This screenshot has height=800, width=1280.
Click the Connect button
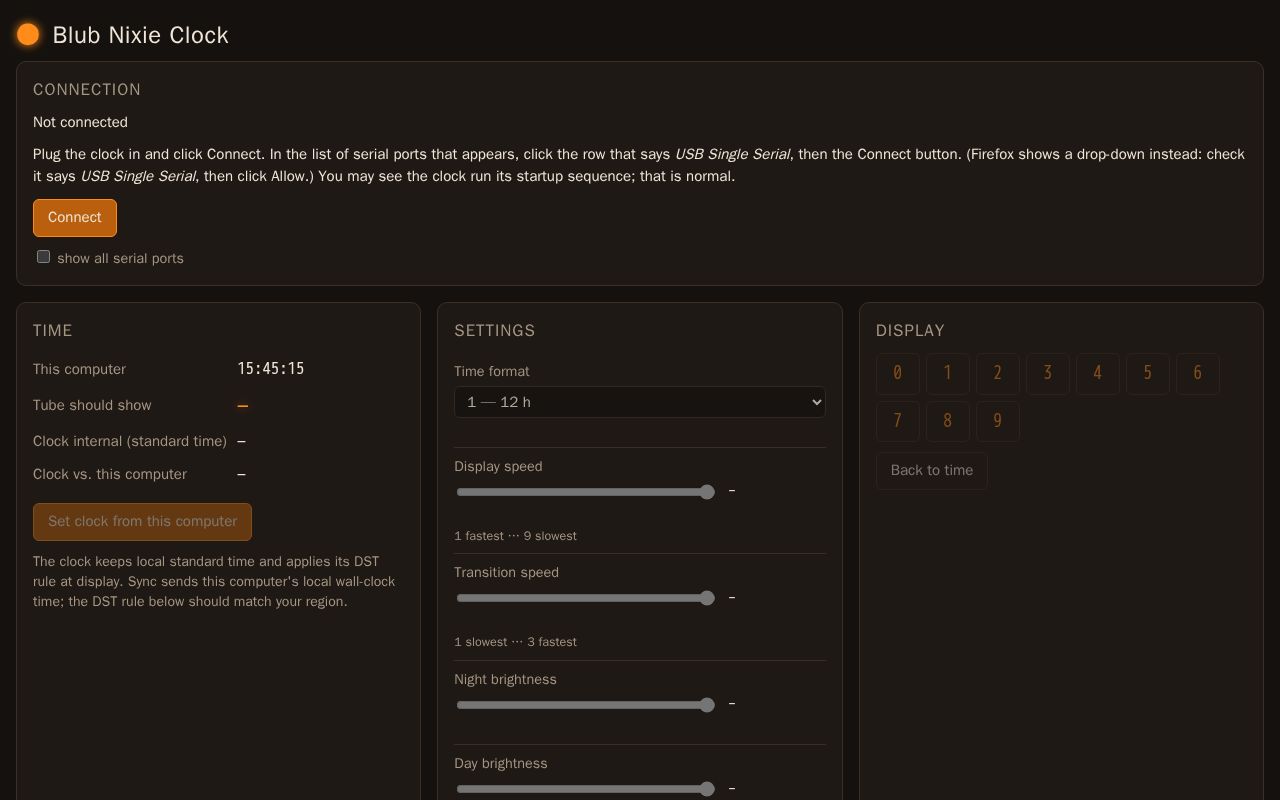(x=75, y=218)
